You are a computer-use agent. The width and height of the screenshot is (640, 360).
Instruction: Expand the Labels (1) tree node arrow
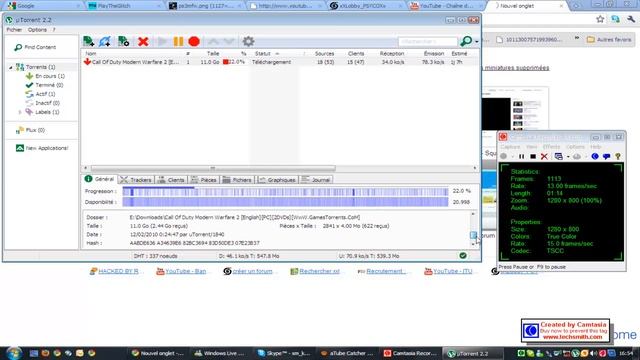coord(20,112)
